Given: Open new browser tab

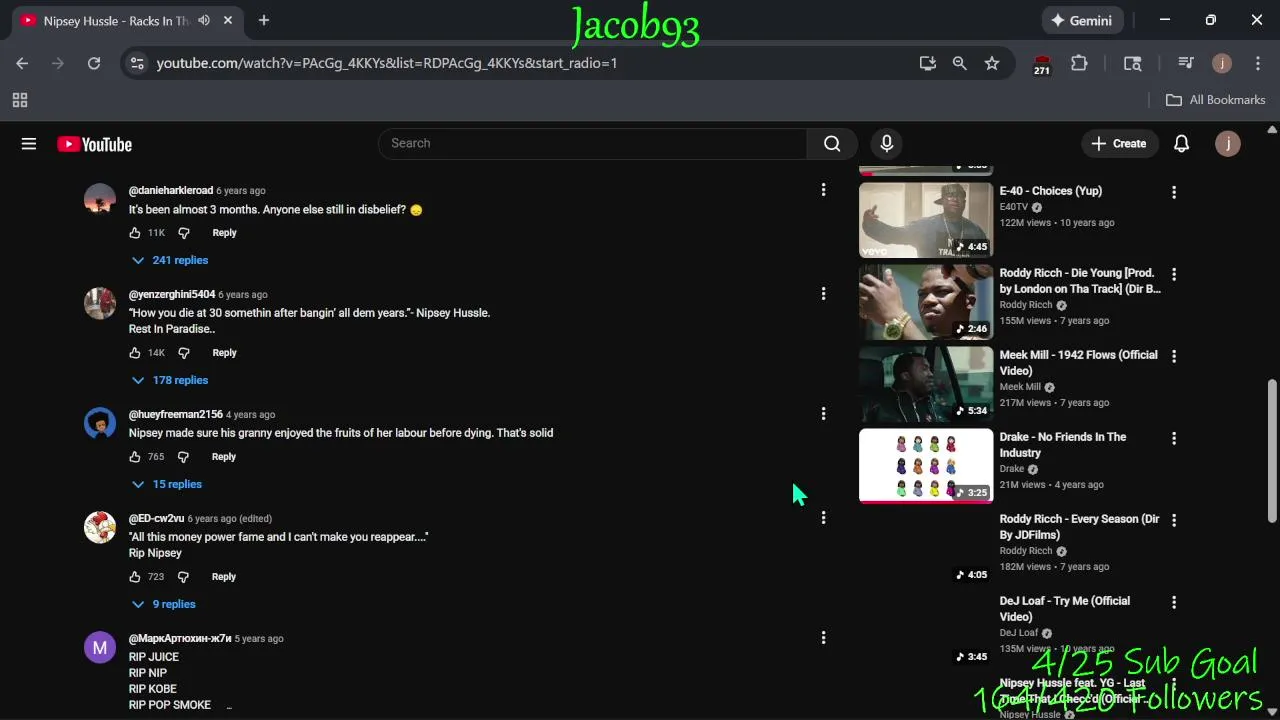Looking at the screenshot, I should pyautogui.click(x=264, y=20).
